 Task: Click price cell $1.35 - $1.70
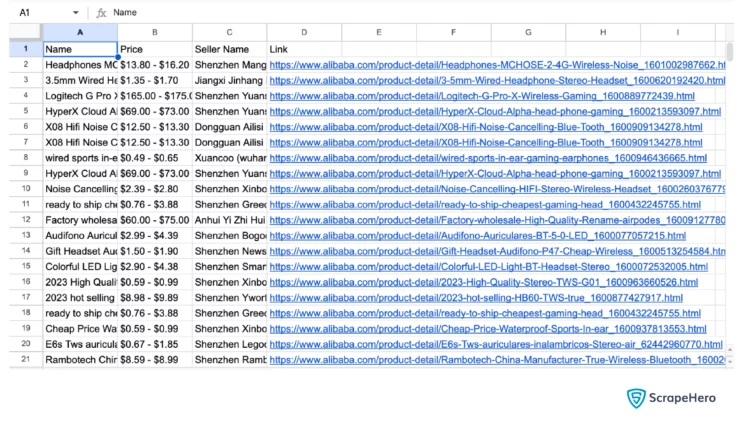[155, 81]
